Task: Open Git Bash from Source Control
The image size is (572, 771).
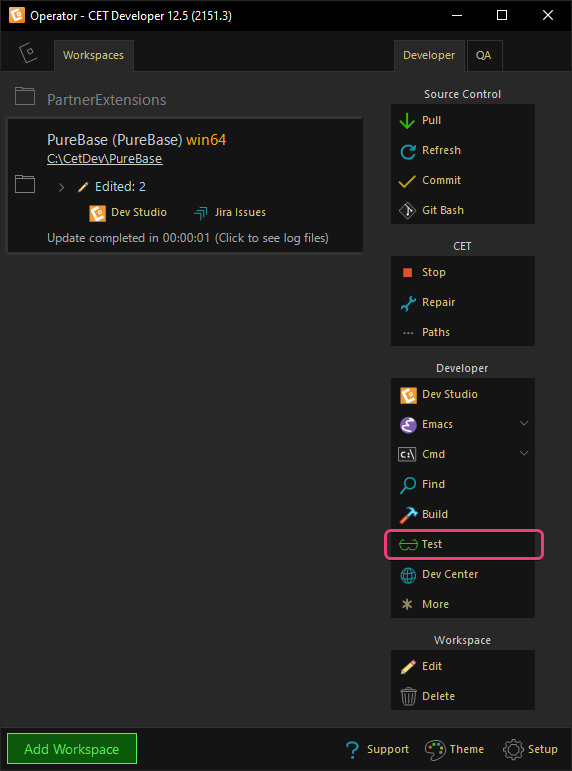Action: (462, 210)
